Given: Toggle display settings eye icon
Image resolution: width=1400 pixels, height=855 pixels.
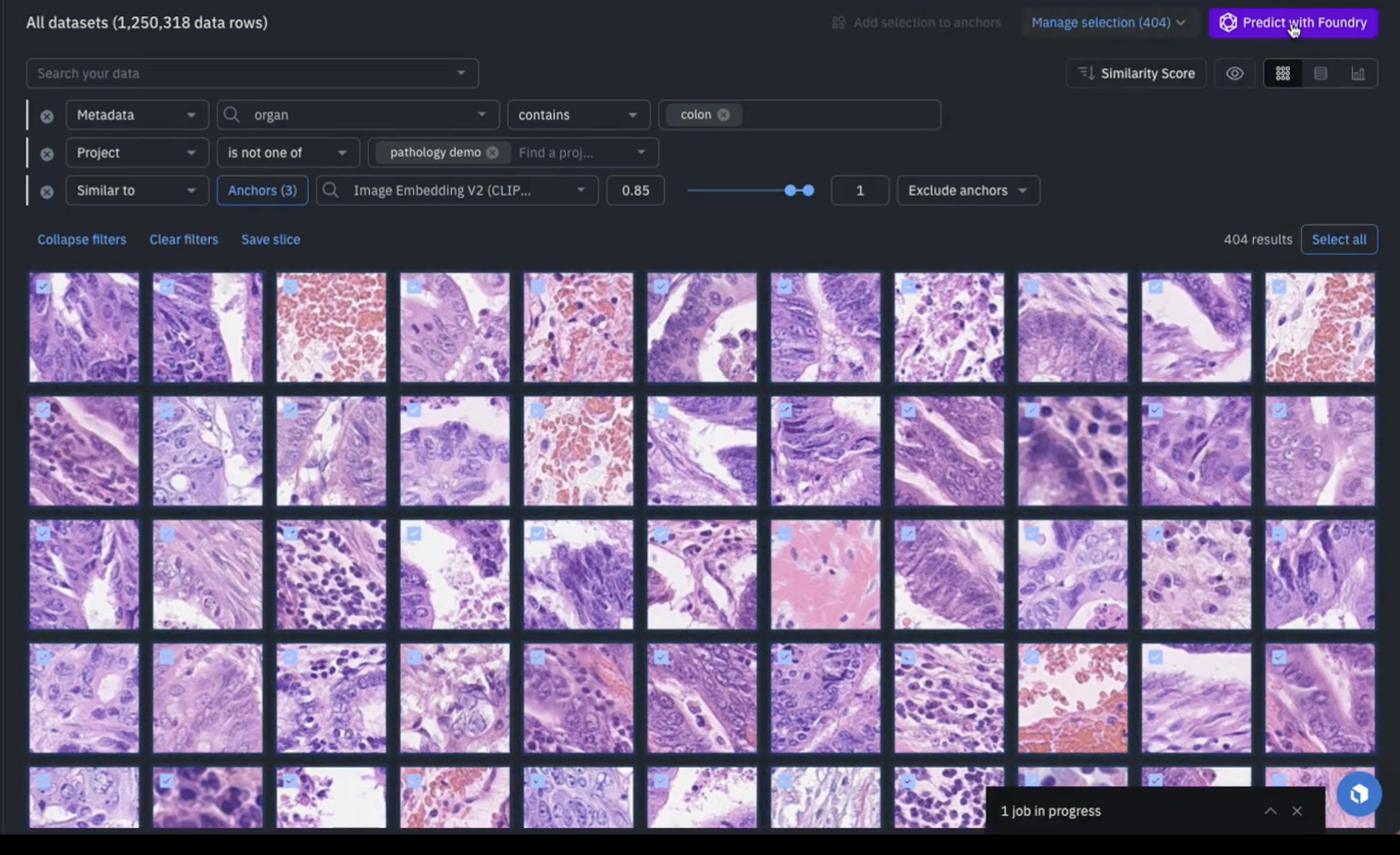Looking at the screenshot, I should click(1235, 74).
